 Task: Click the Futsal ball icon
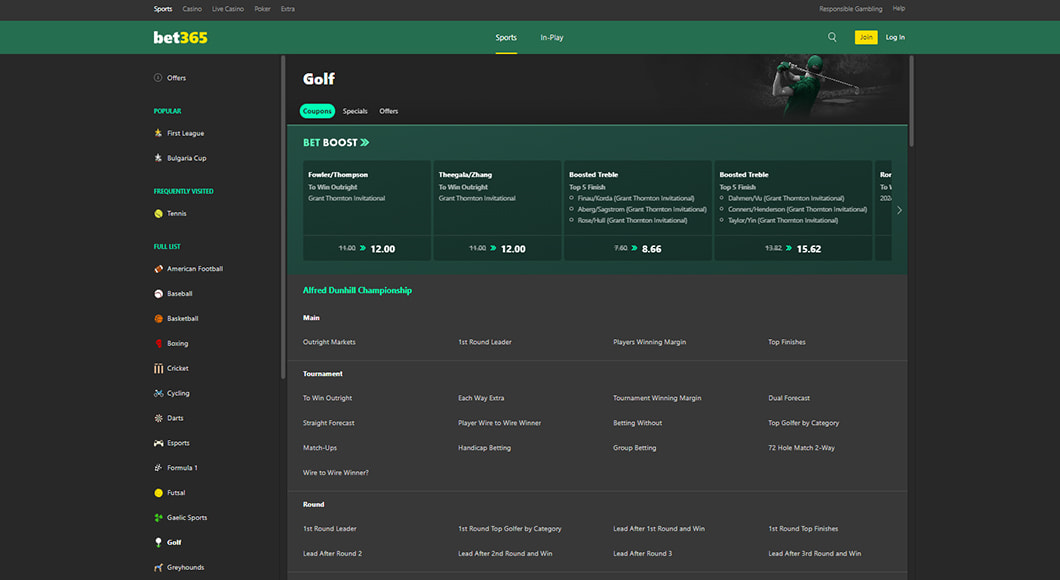(158, 493)
